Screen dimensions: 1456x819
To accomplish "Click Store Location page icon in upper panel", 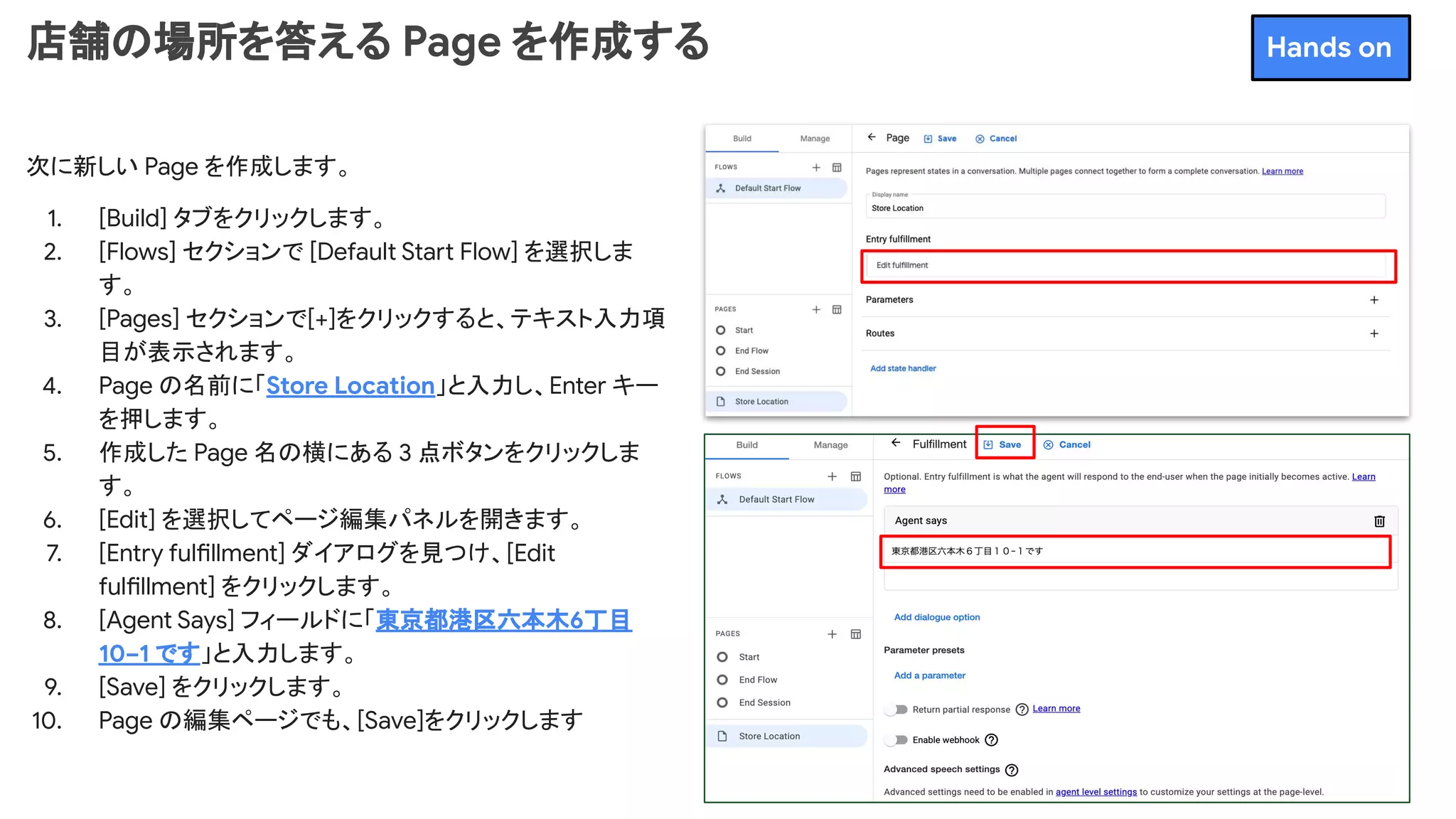I will click(721, 402).
